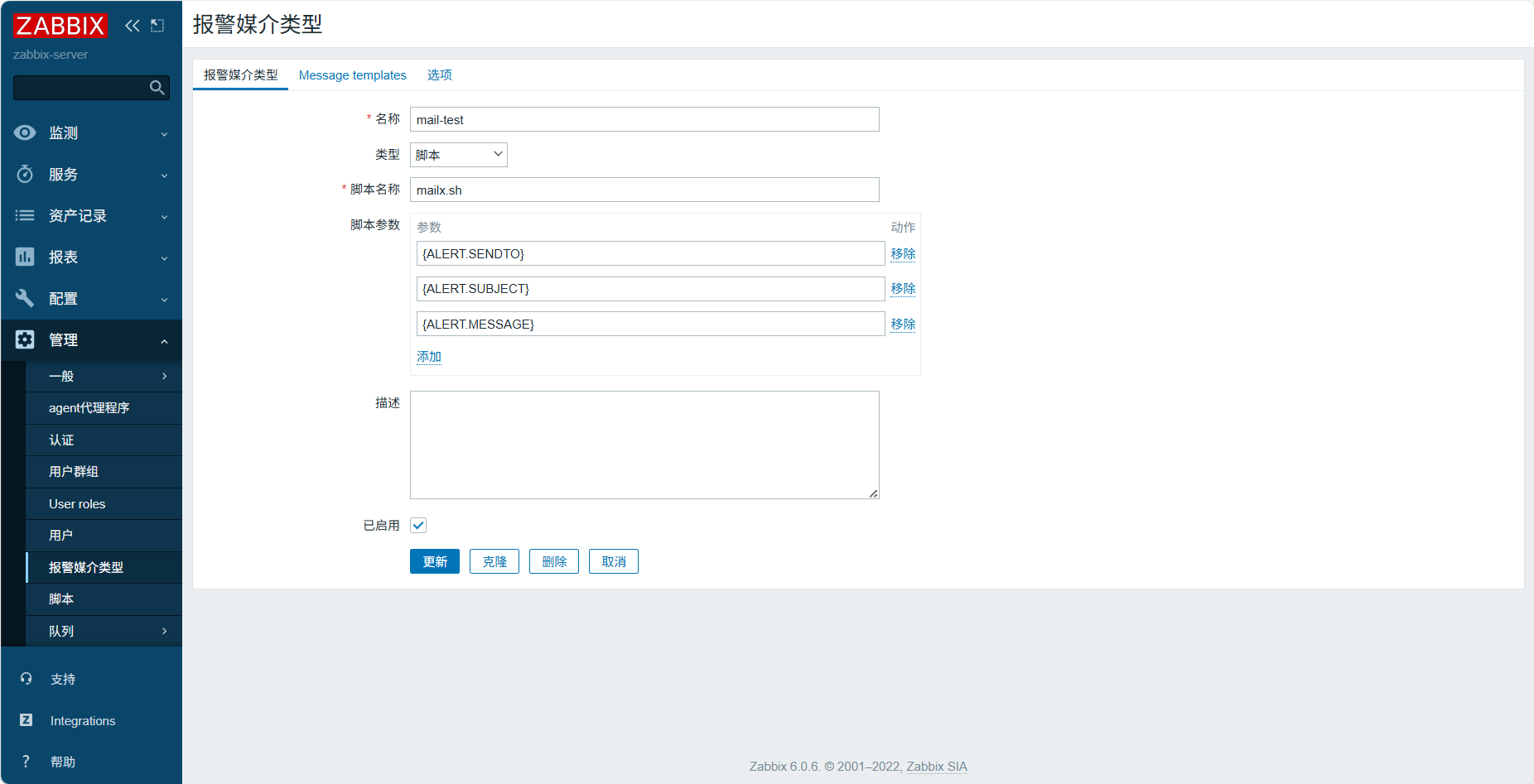
Task: Click the stopwatch icon for 服务
Action: [x=25, y=174]
